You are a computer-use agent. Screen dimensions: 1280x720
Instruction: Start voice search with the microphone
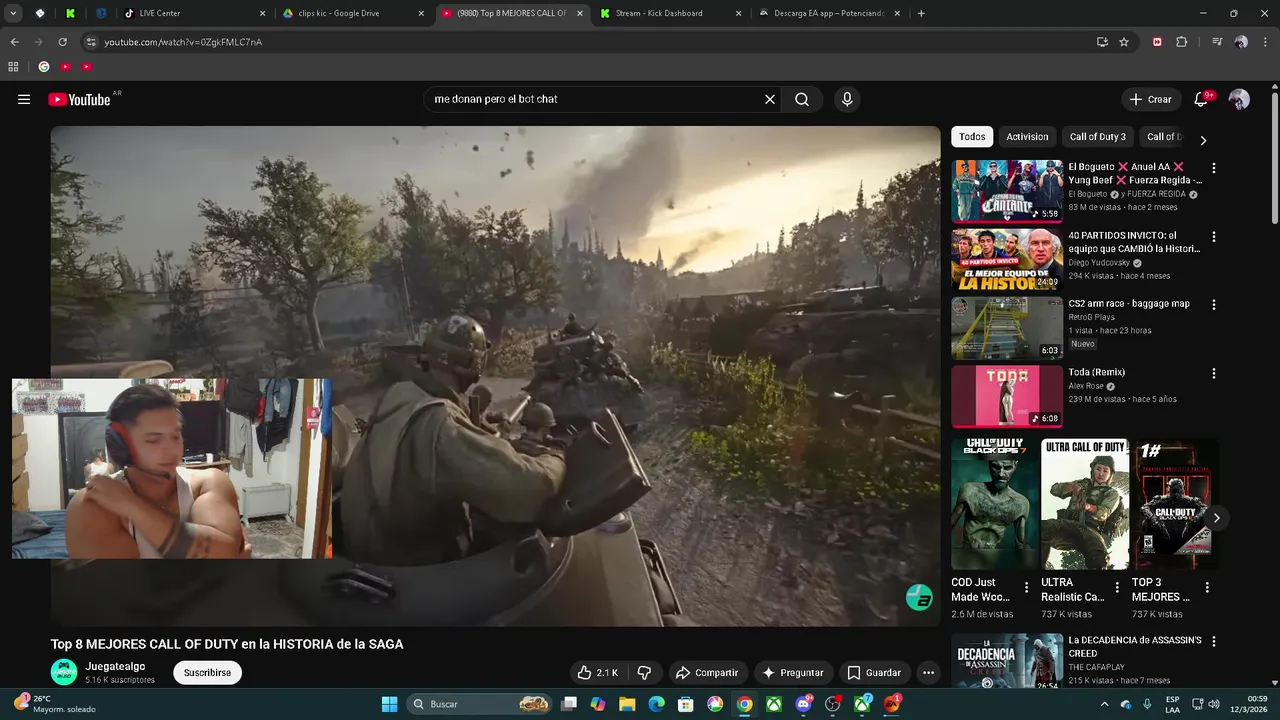pos(847,99)
